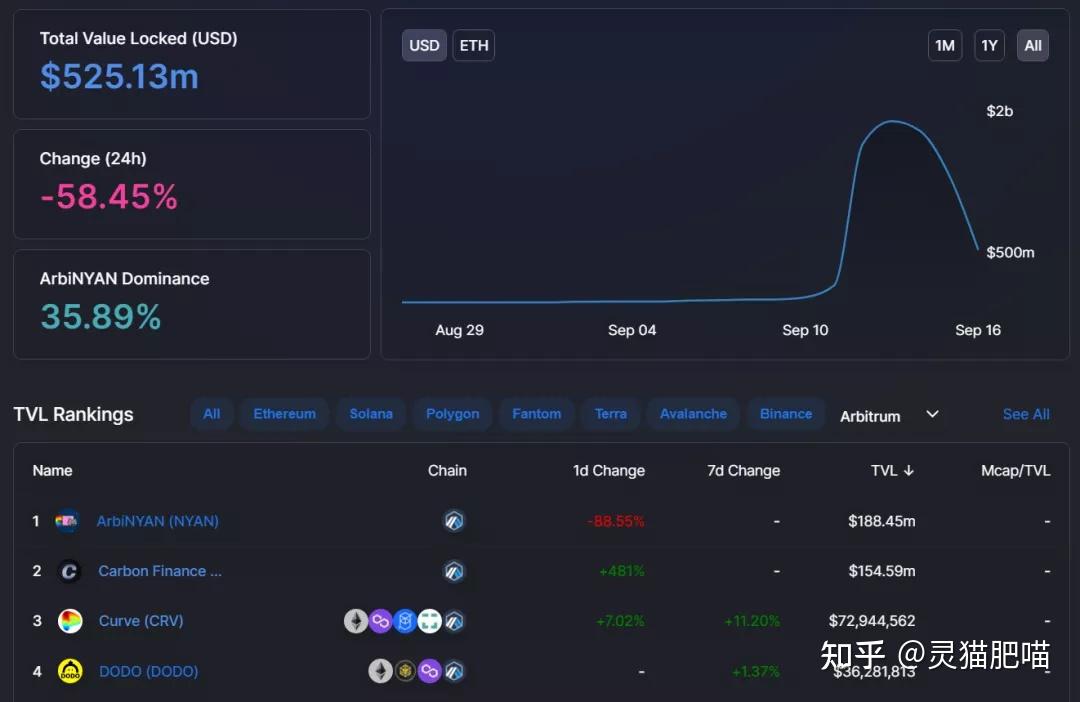This screenshot has width=1080, height=702.
Task: Sort table by Name column
Action: coord(52,471)
